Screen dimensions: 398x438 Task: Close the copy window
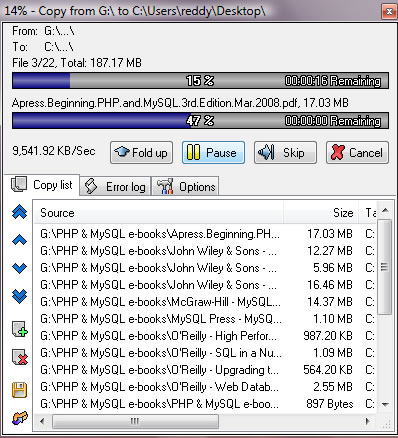pos(389,12)
